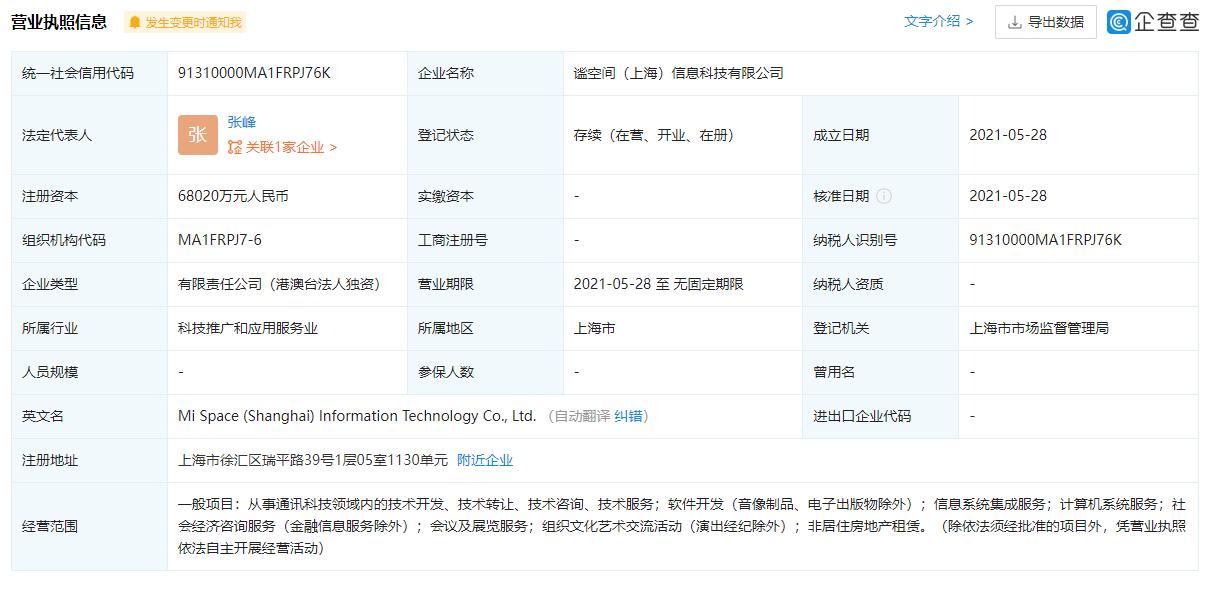Click the download icon in 导出数据
Image resolution: width=1206 pixels, height=603 pixels.
pos(1015,22)
